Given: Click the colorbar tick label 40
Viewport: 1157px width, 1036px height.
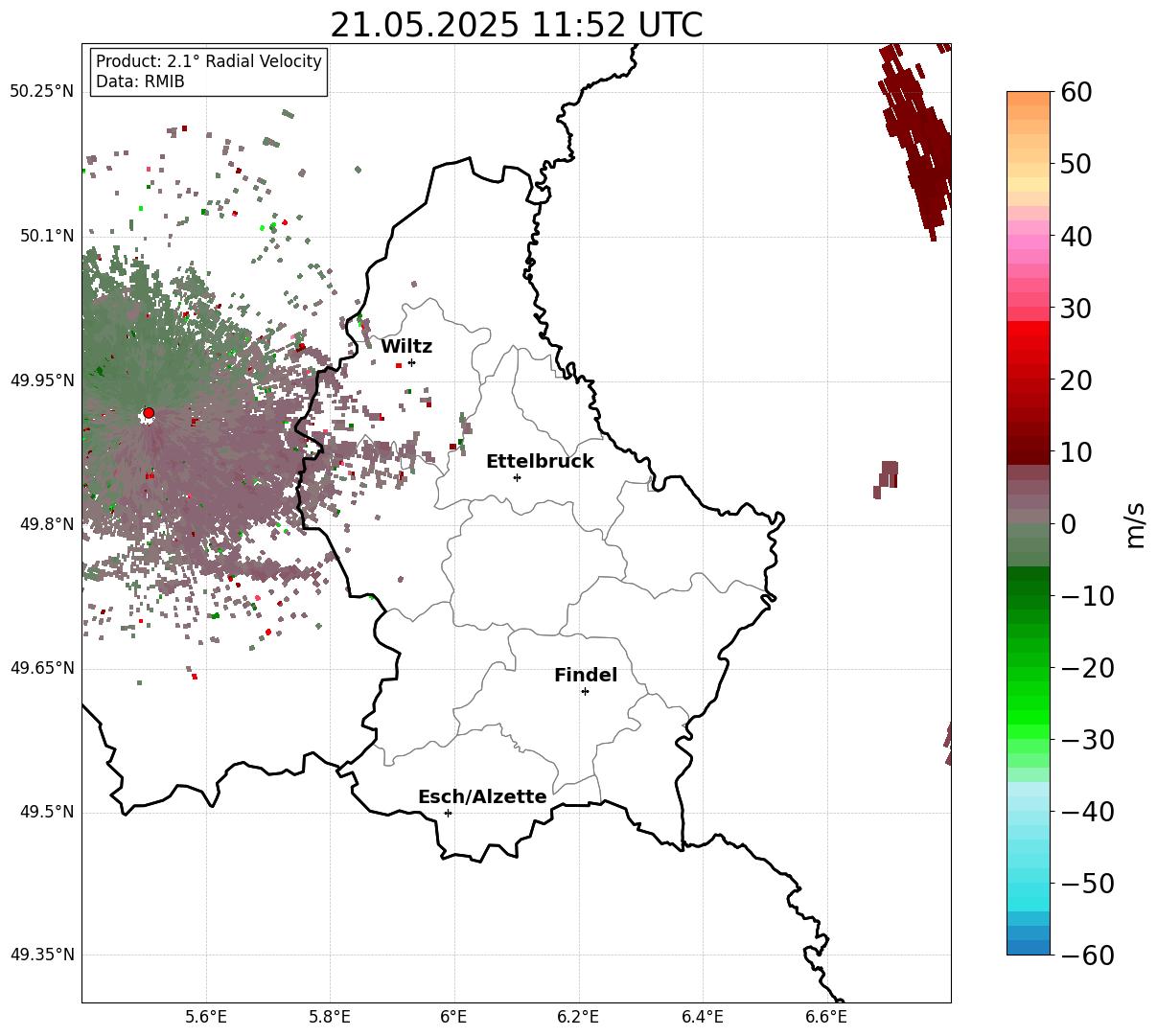Looking at the screenshot, I should pyautogui.click(x=1076, y=236).
